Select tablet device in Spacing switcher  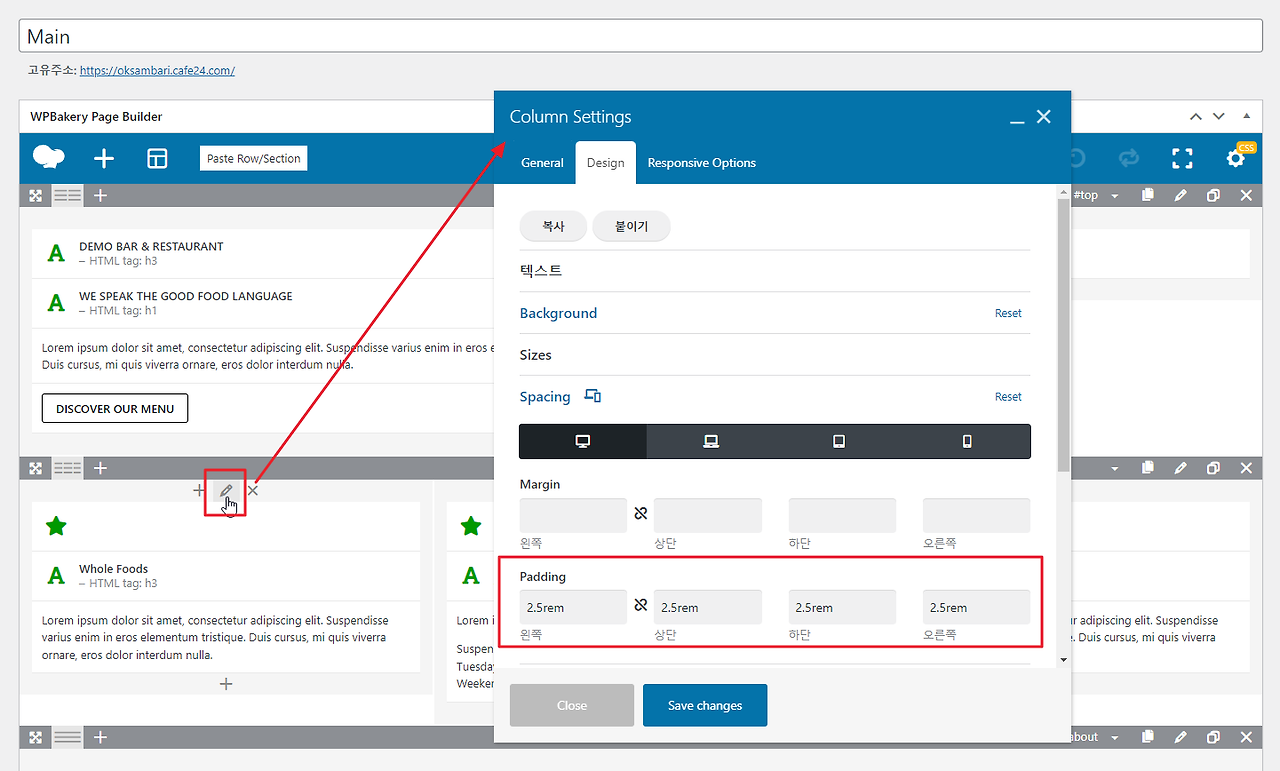click(839, 441)
